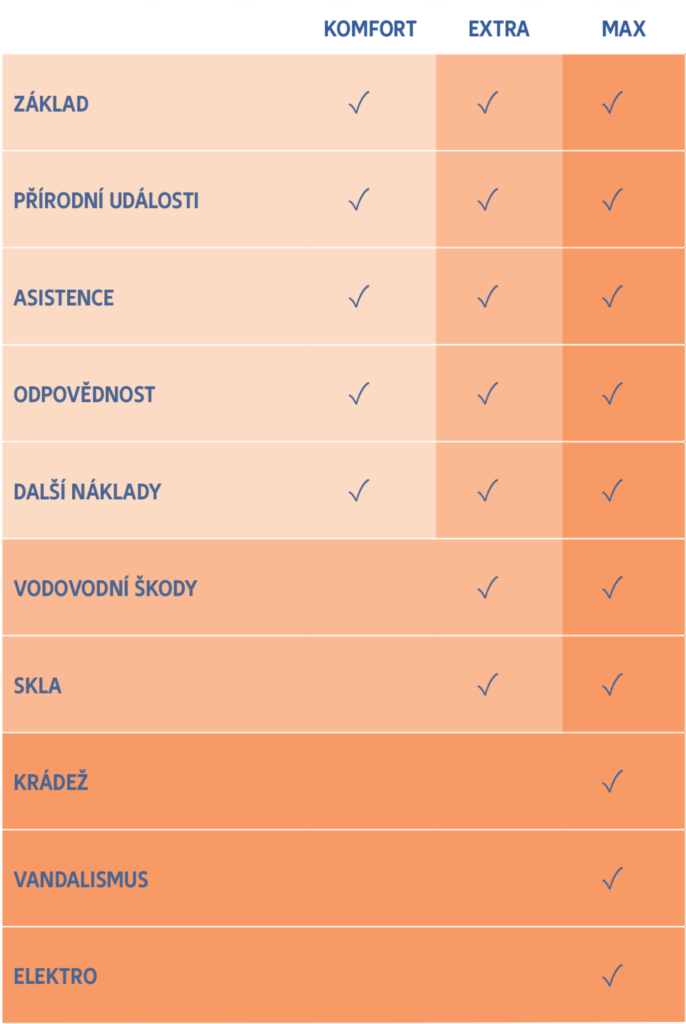
Task: Click the VODOVODNÍ ŠKODY row label
Action: (x=105, y=588)
